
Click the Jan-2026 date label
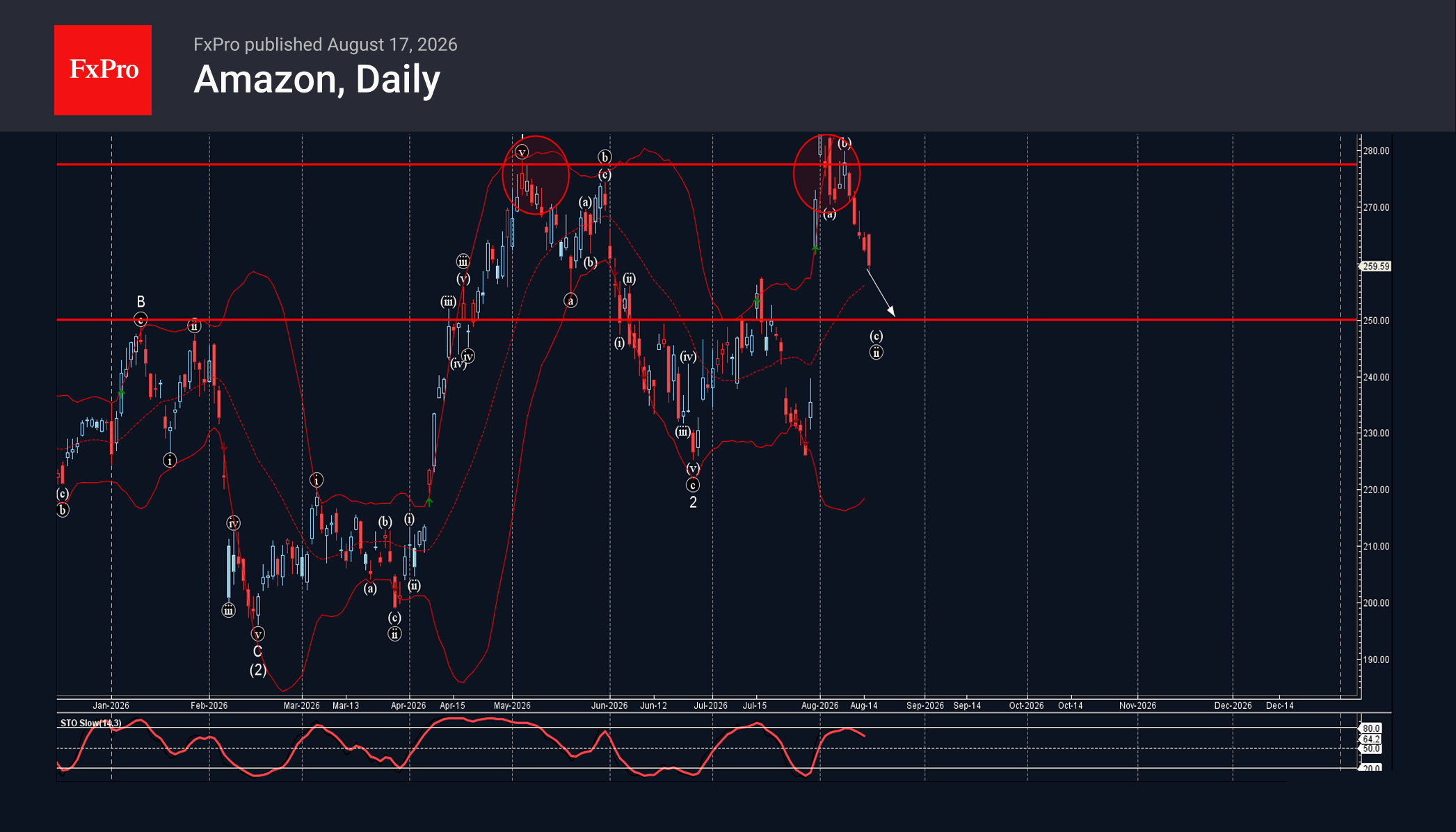click(111, 705)
